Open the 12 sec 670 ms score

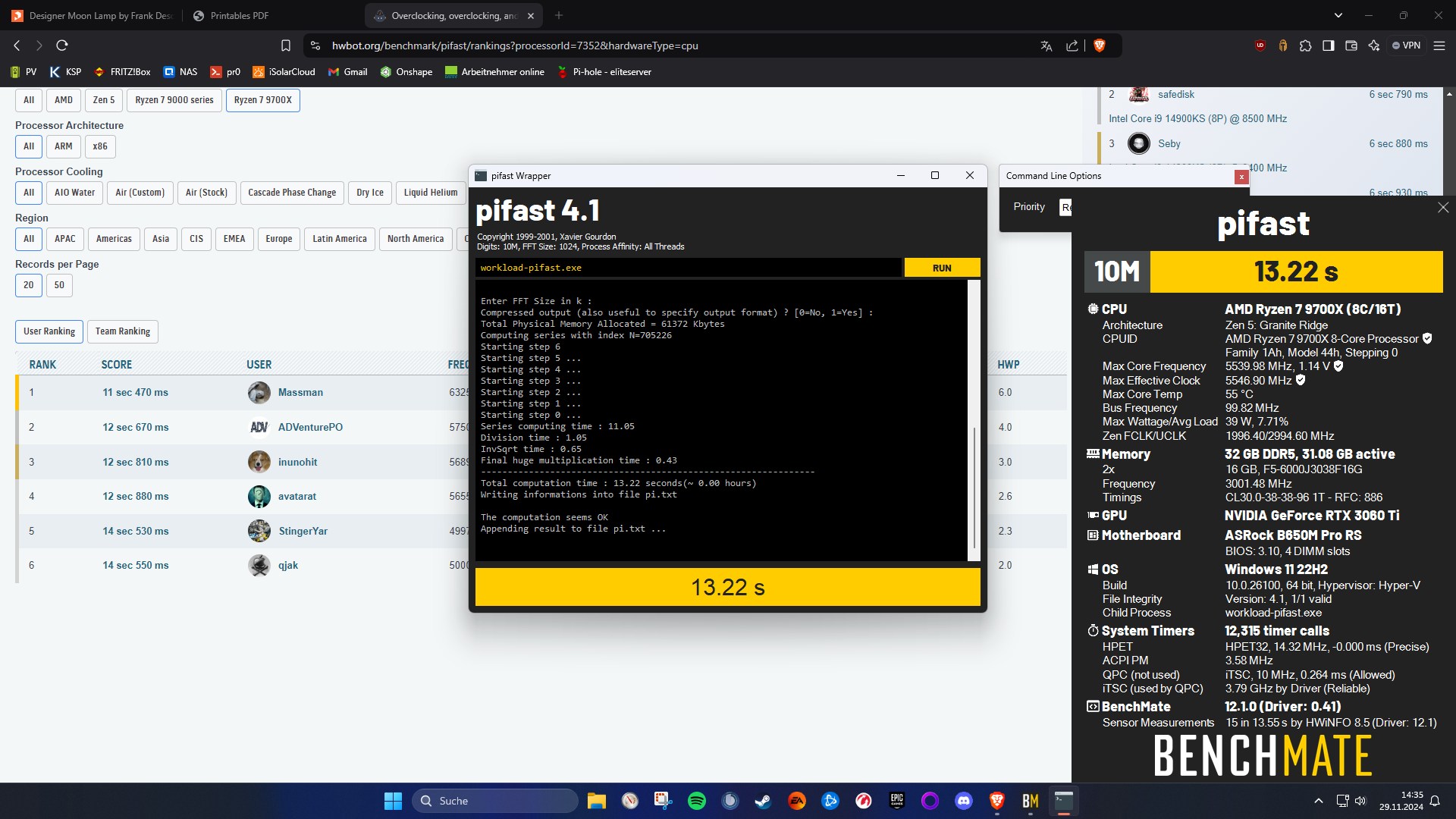[136, 427]
